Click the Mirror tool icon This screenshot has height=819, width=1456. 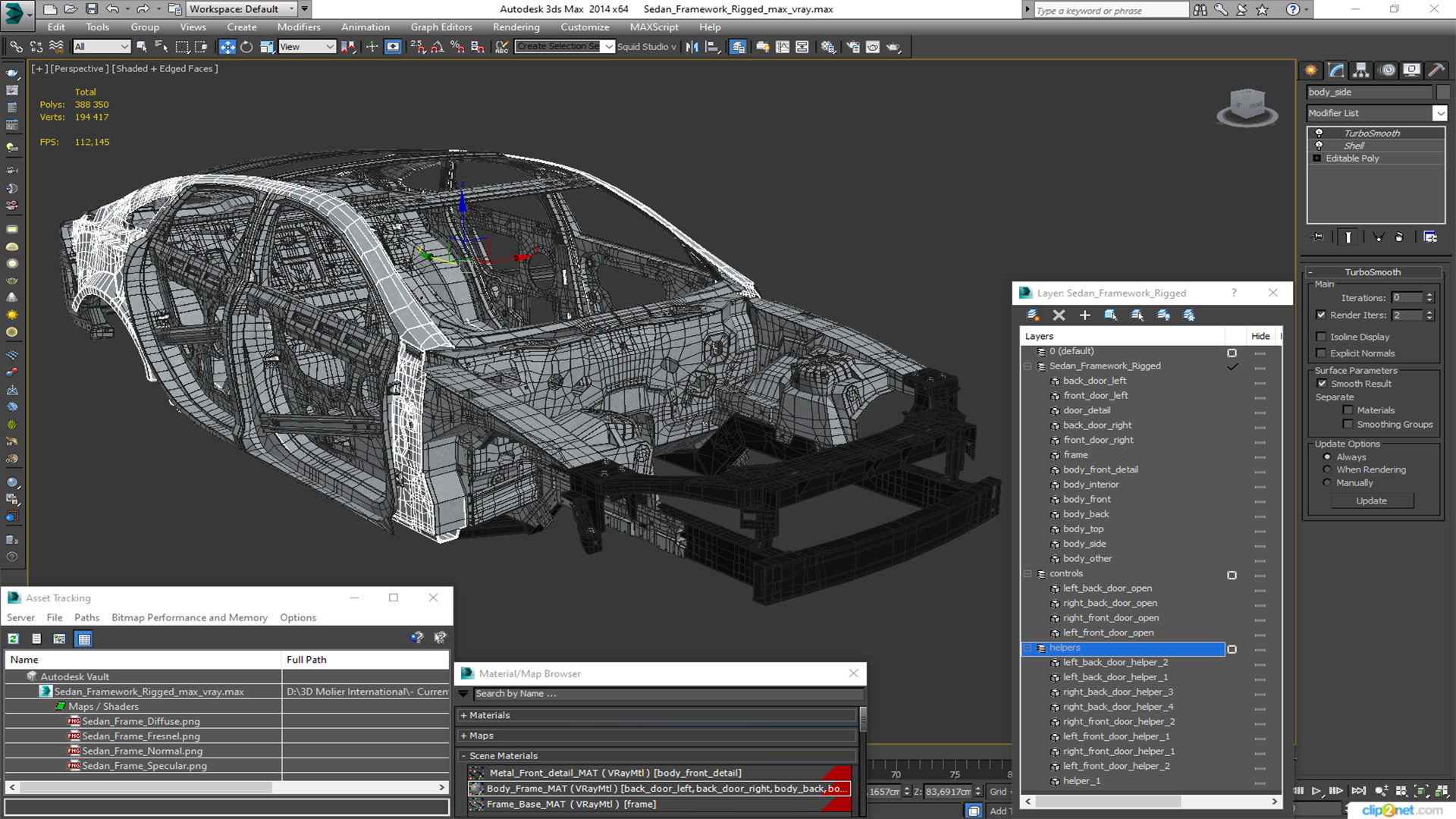tap(692, 47)
